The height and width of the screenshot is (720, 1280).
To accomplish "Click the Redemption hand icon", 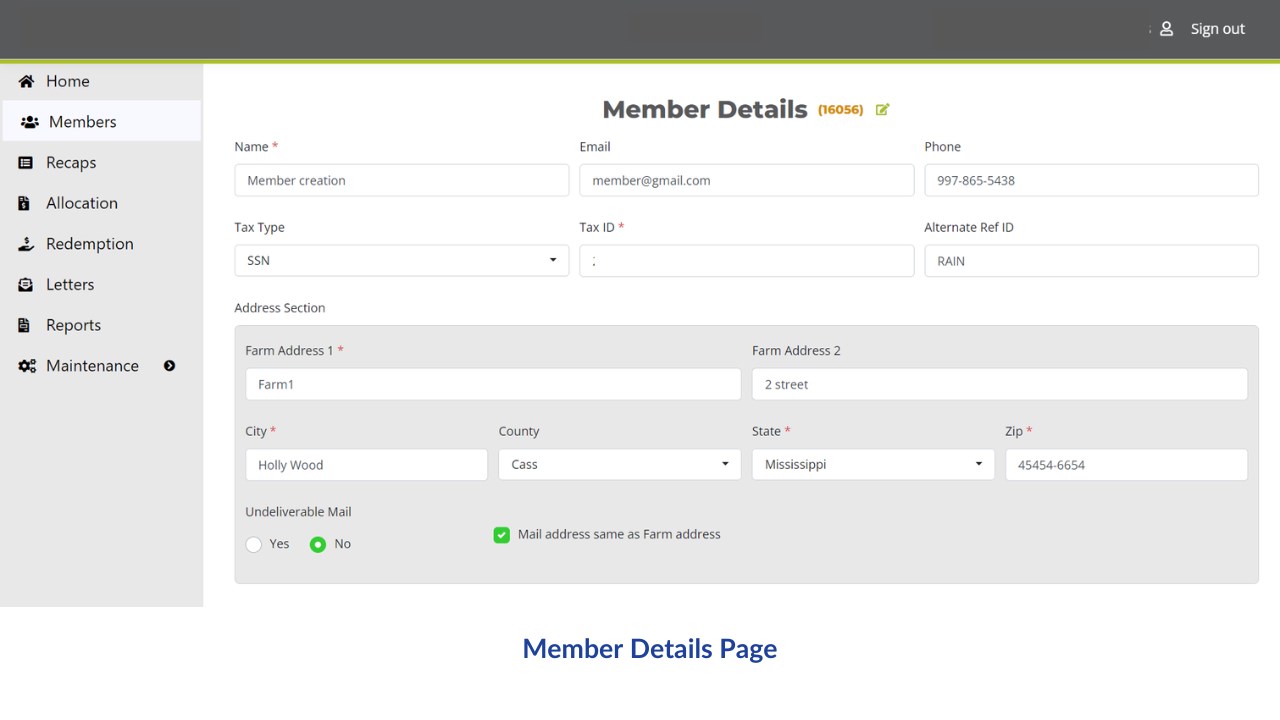I will (x=26, y=244).
